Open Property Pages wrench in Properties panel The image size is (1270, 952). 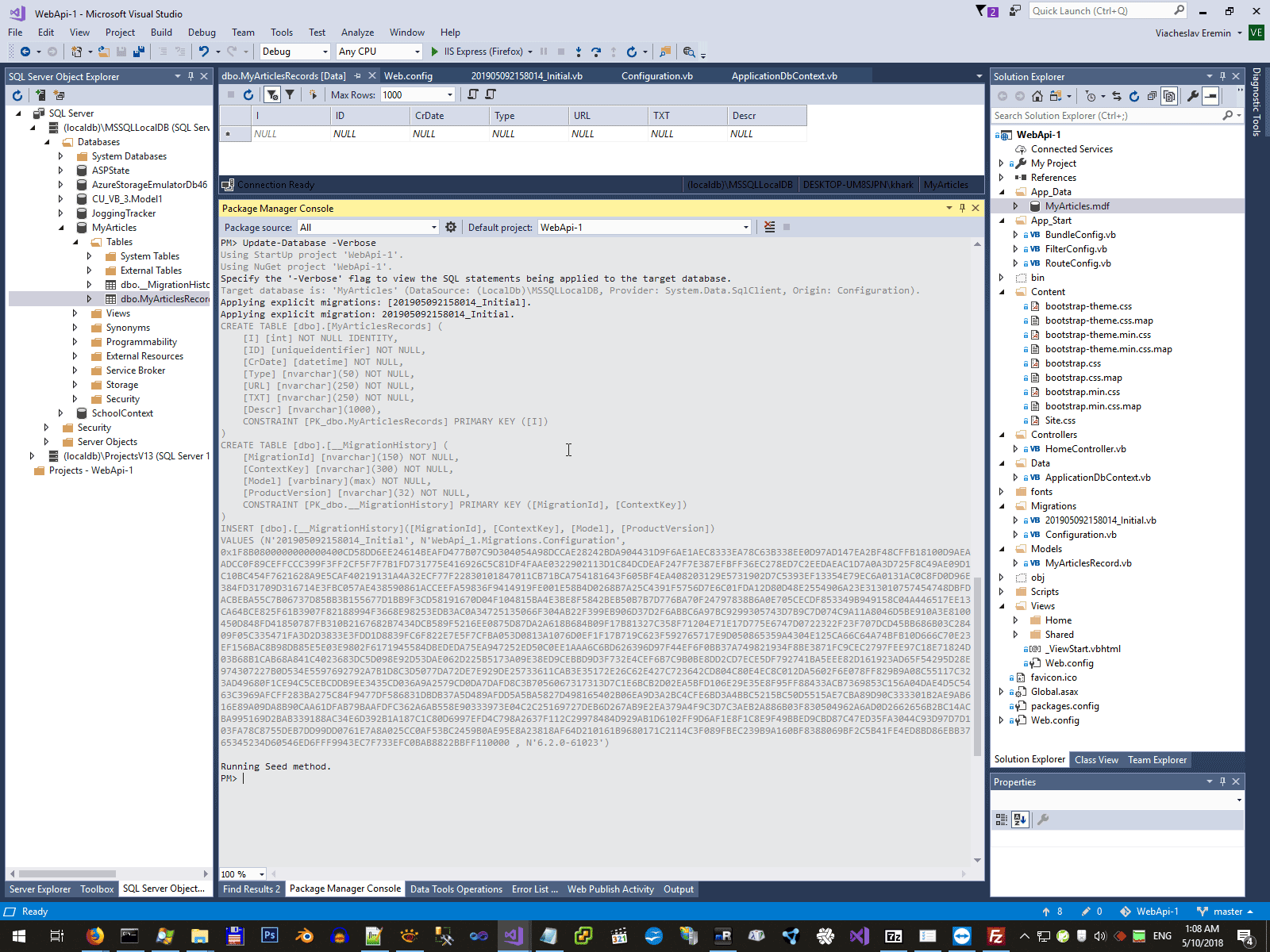click(x=1043, y=820)
